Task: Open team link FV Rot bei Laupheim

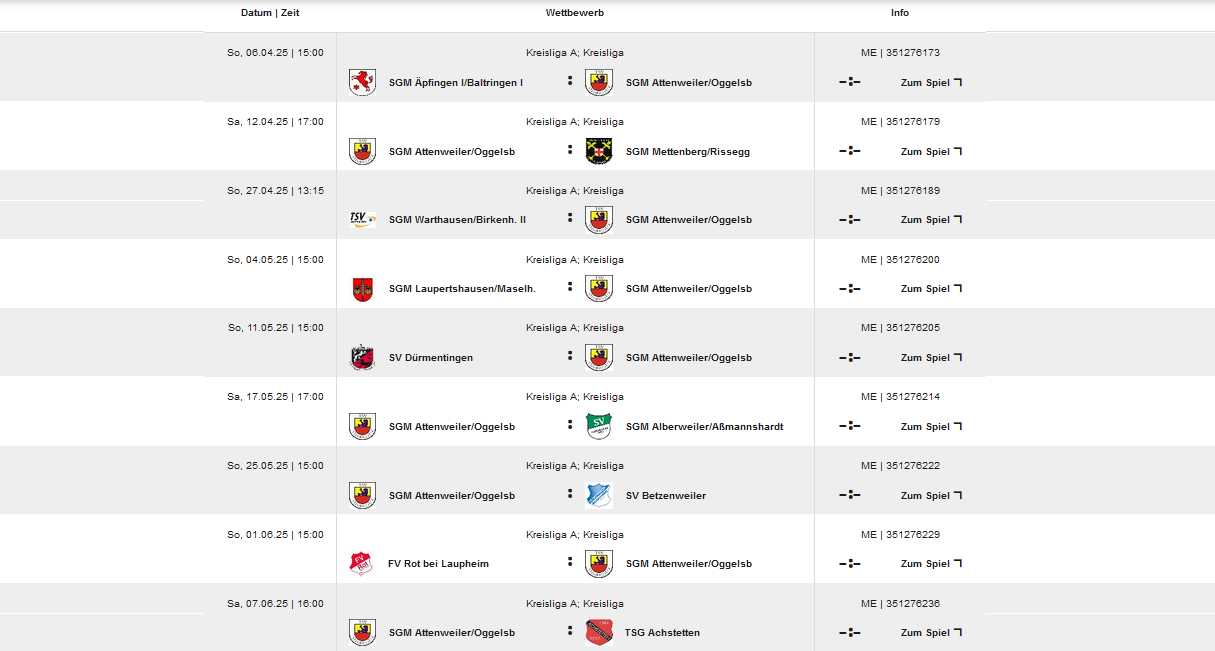Action: click(x=438, y=563)
